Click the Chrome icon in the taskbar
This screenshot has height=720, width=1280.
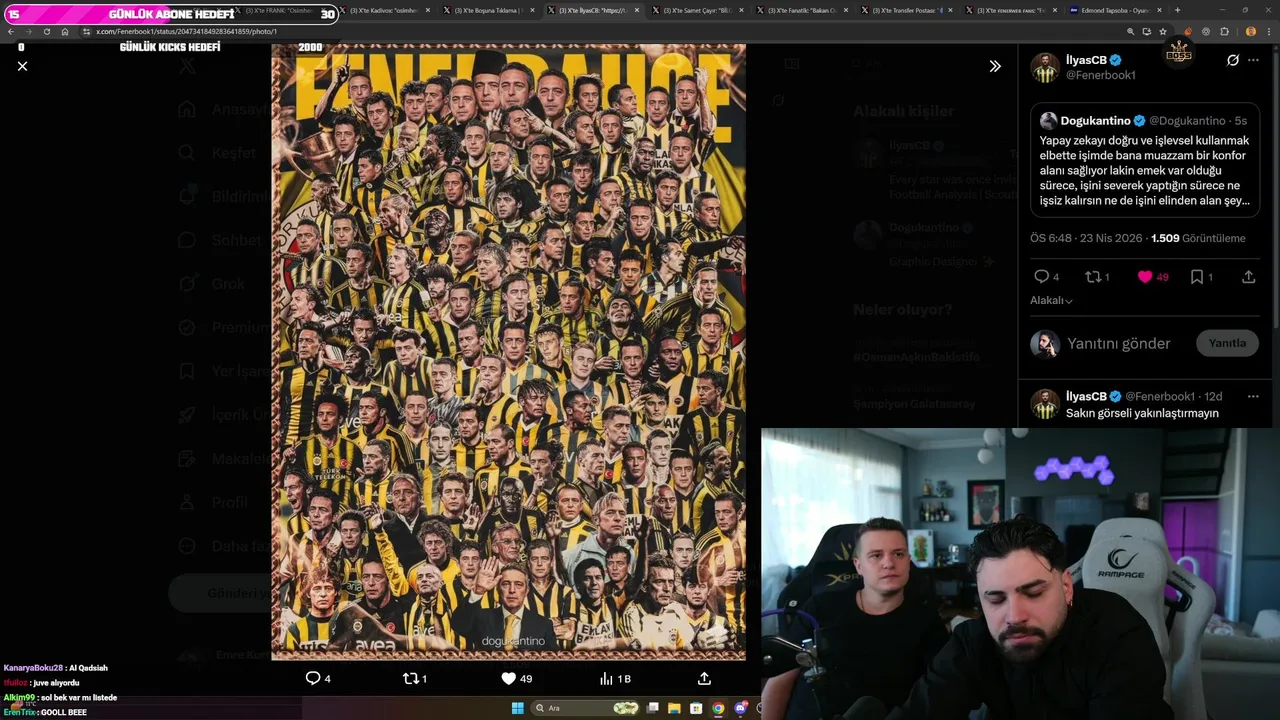coord(718,708)
